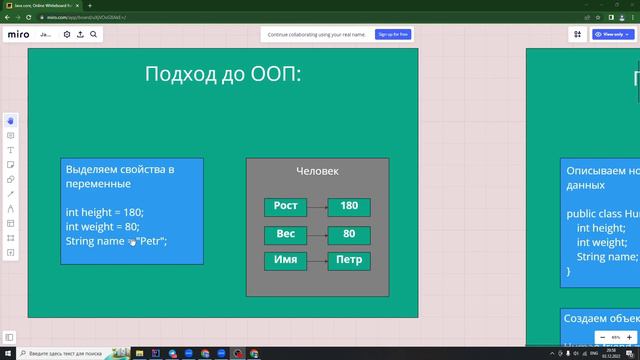Select the "Имя" box

[285, 261]
